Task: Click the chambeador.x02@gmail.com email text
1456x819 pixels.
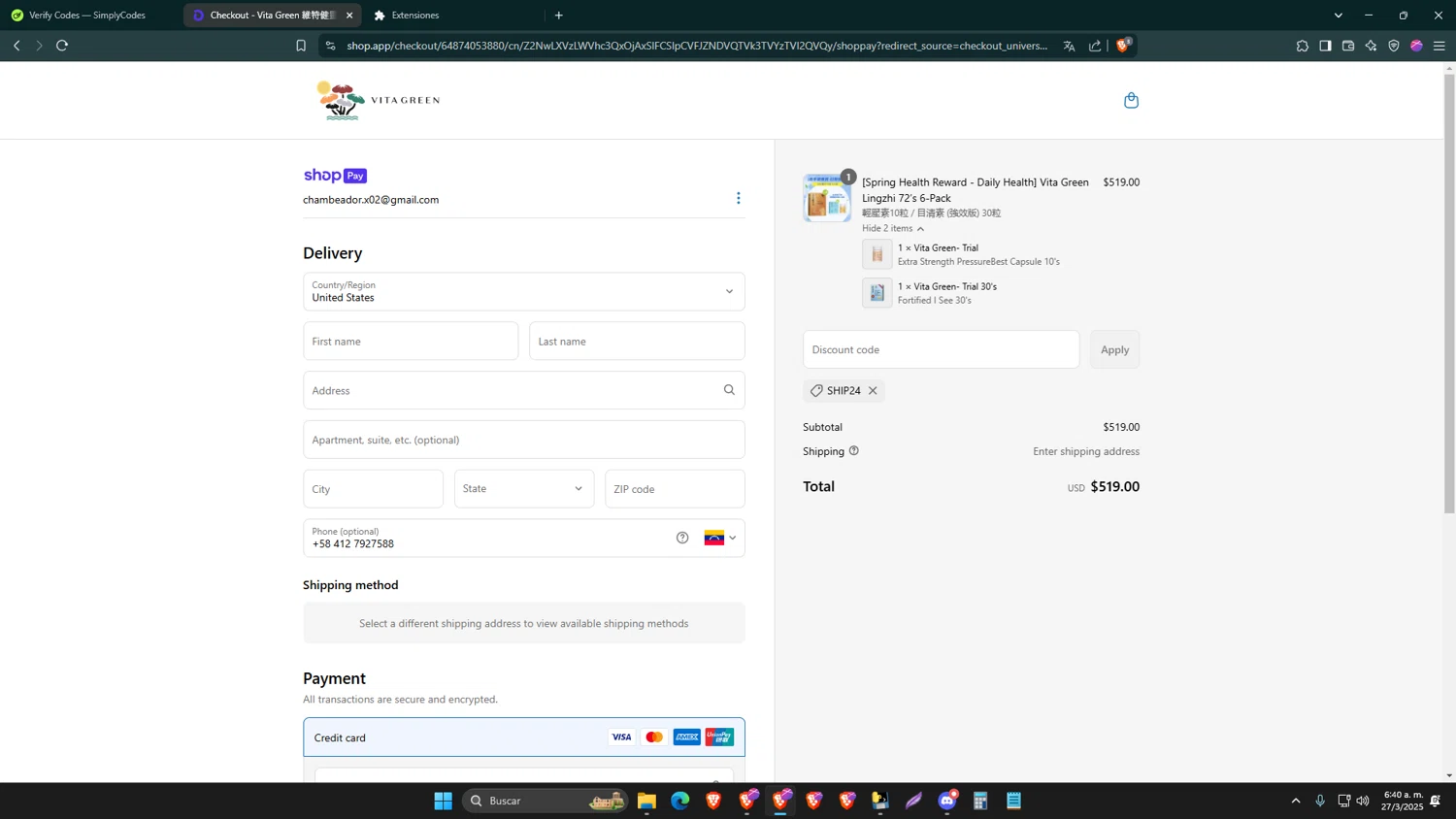Action: coord(371,200)
